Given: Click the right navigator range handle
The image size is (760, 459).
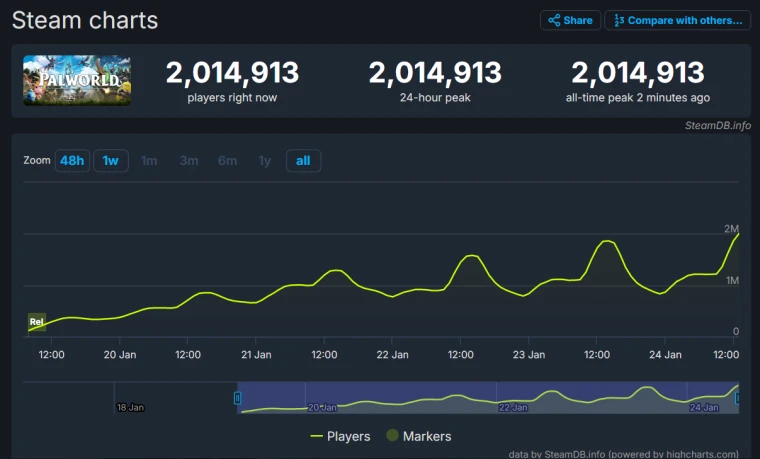Looking at the screenshot, I should (x=738, y=398).
